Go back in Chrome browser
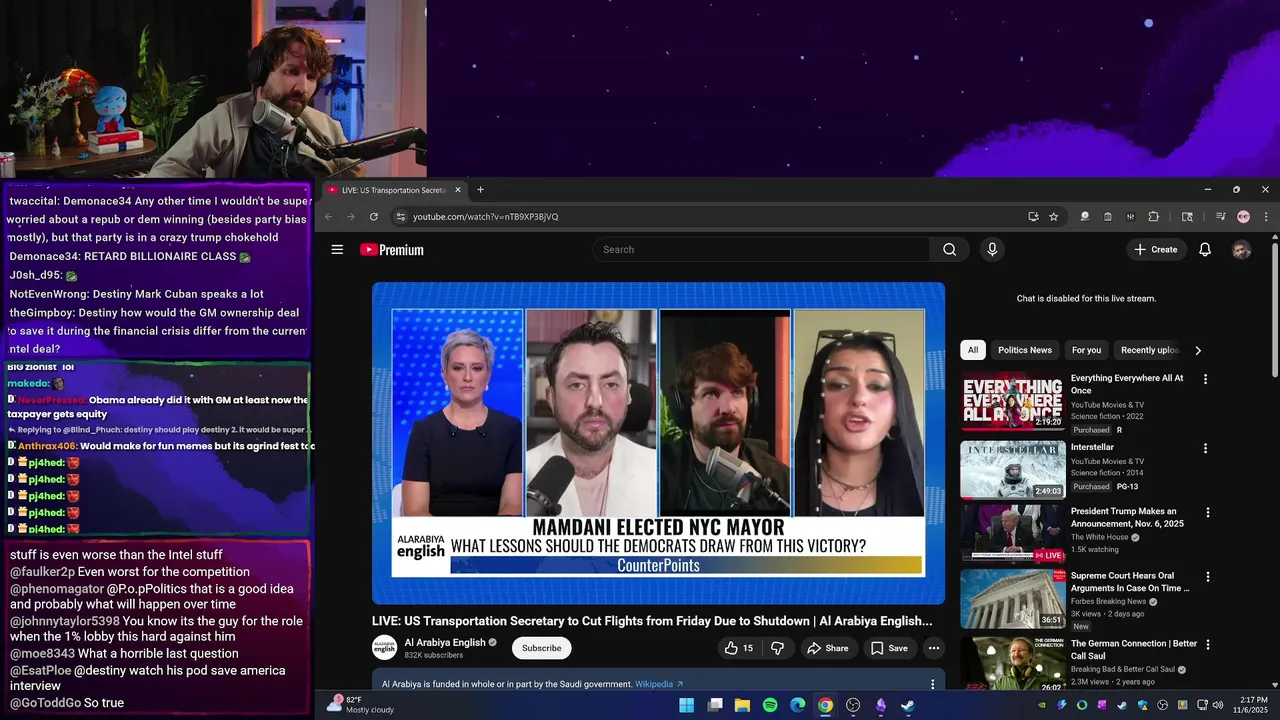The height and width of the screenshot is (720, 1280). [x=328, y=217]
